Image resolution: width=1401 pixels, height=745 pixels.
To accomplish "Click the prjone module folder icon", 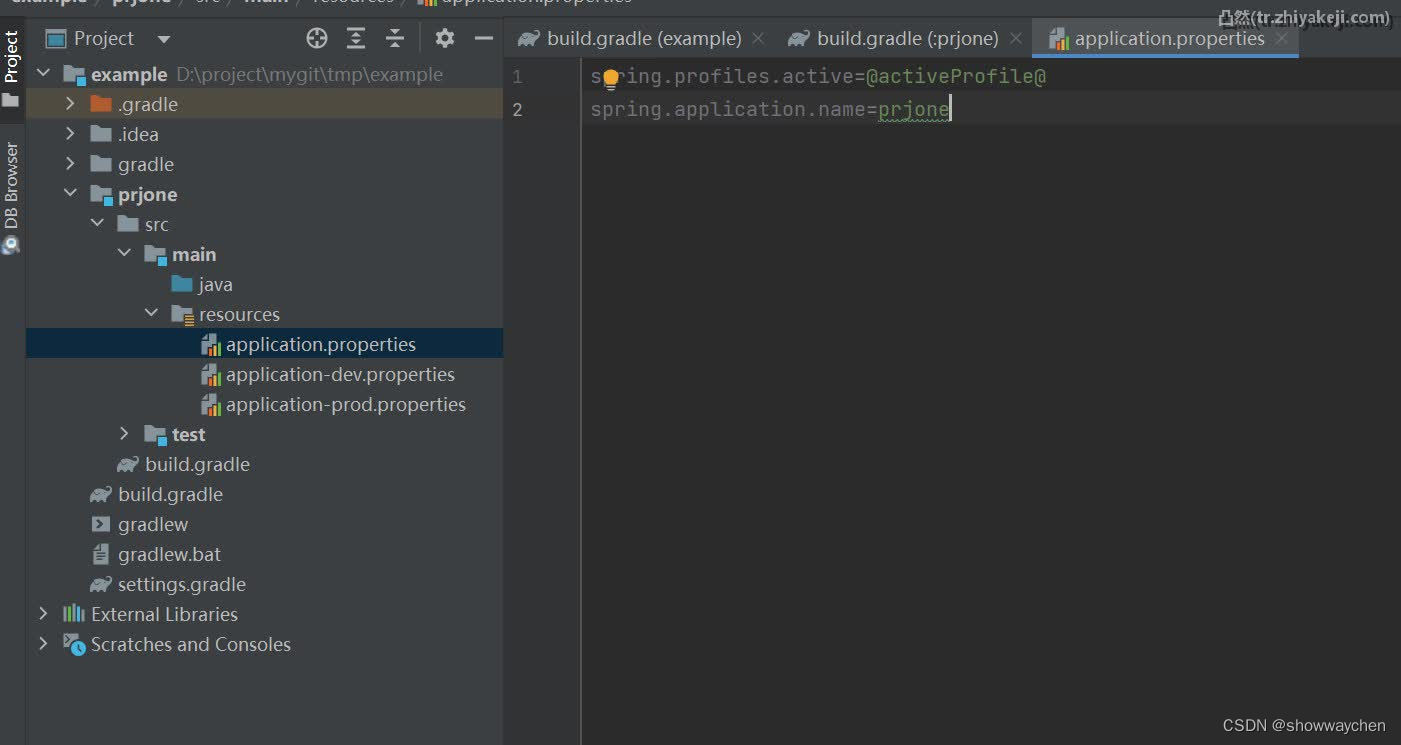I will click(101, 194).
